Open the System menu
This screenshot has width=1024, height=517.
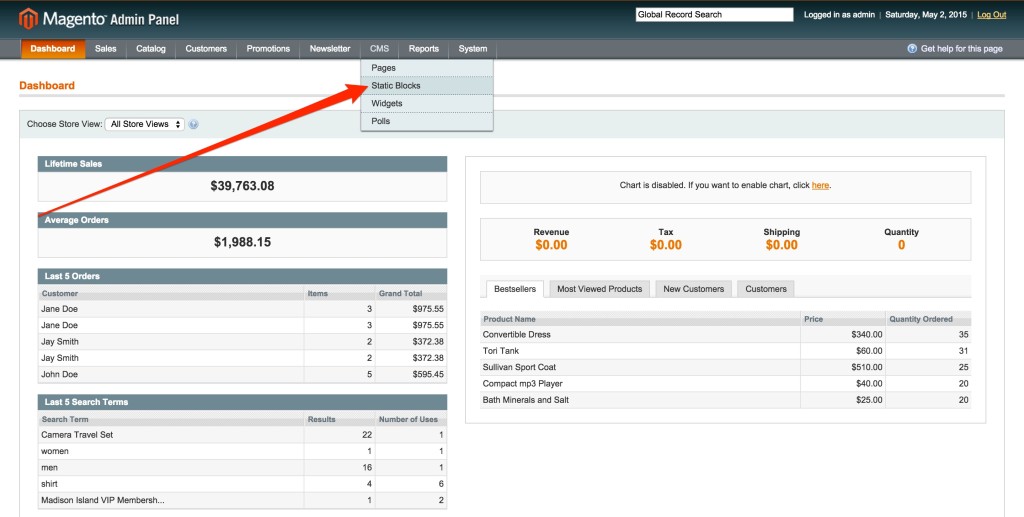pyautogui.click(x=473, y=49)
